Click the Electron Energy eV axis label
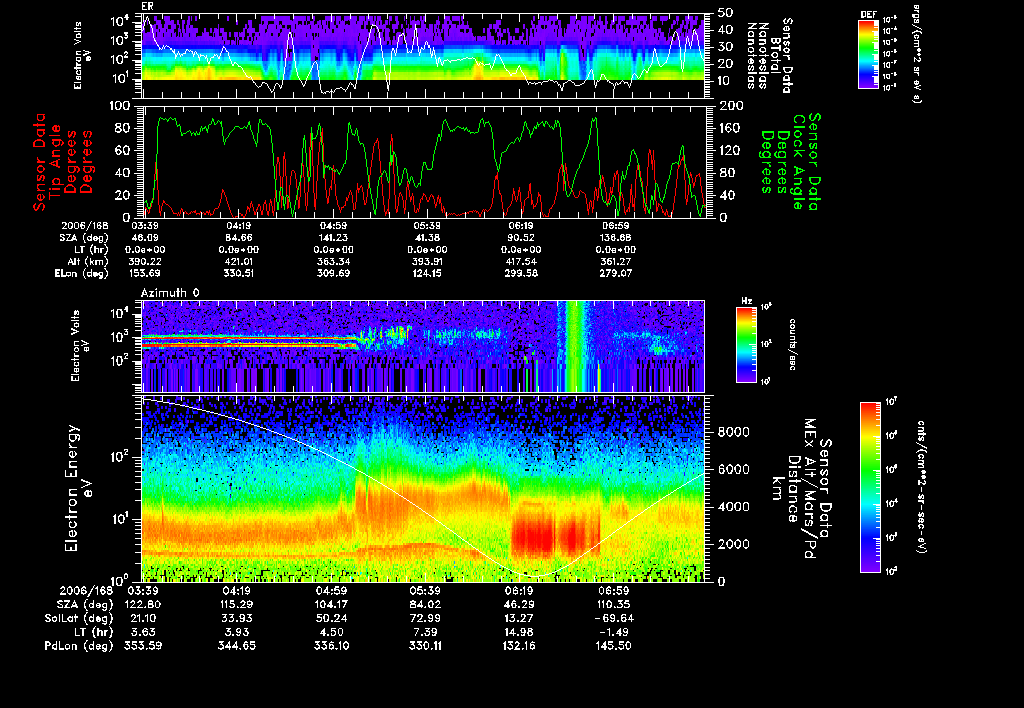Screen dimensions: 1024x708 pyautogui.click(x=79, y=488)
